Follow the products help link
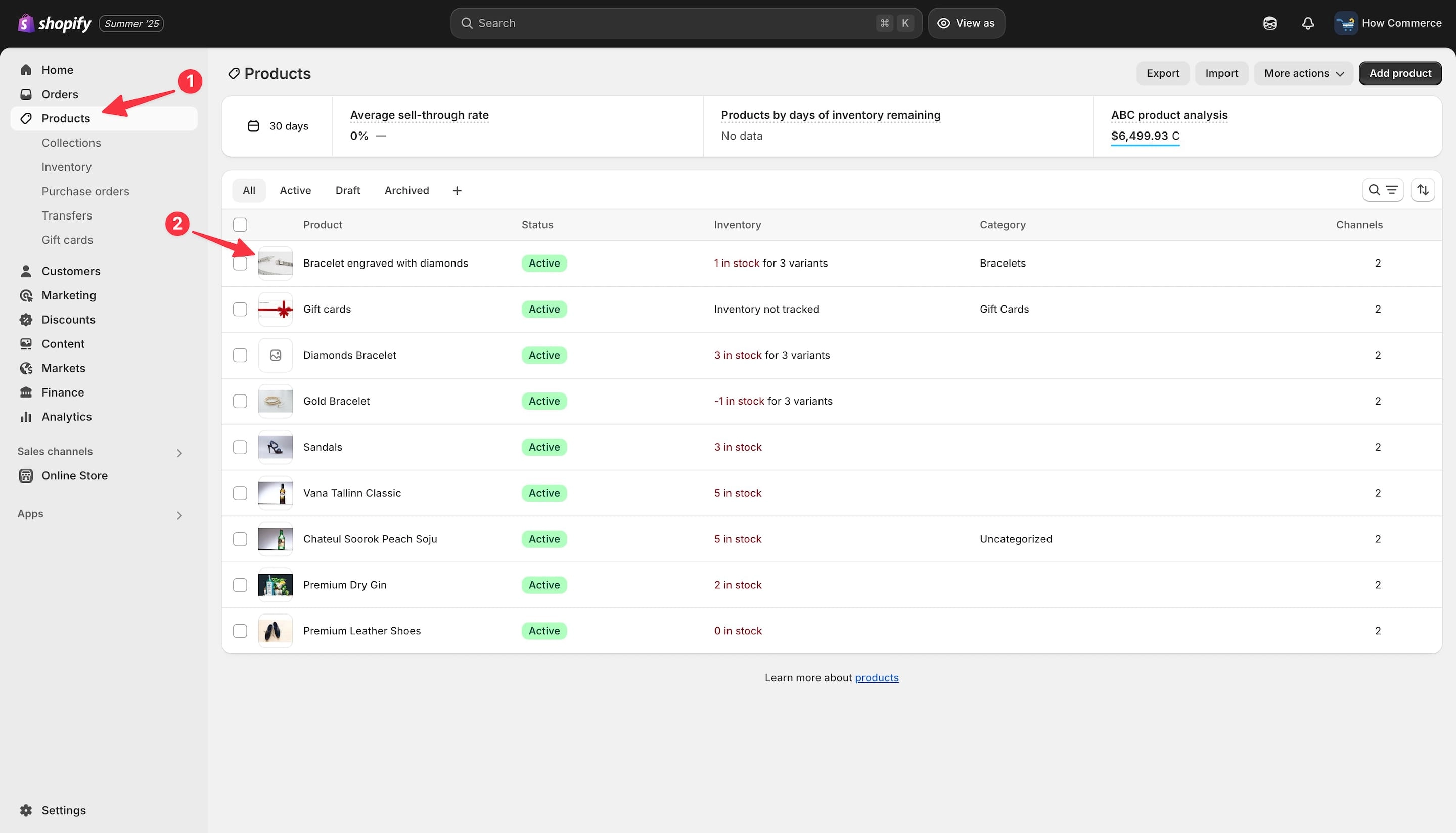This screenshot has width=1456, height=833. click(x=877, y=678)
